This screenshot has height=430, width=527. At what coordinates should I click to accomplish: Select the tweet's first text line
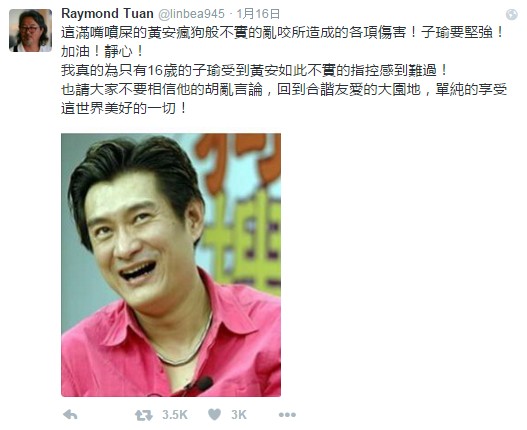[x=282, y=33]
